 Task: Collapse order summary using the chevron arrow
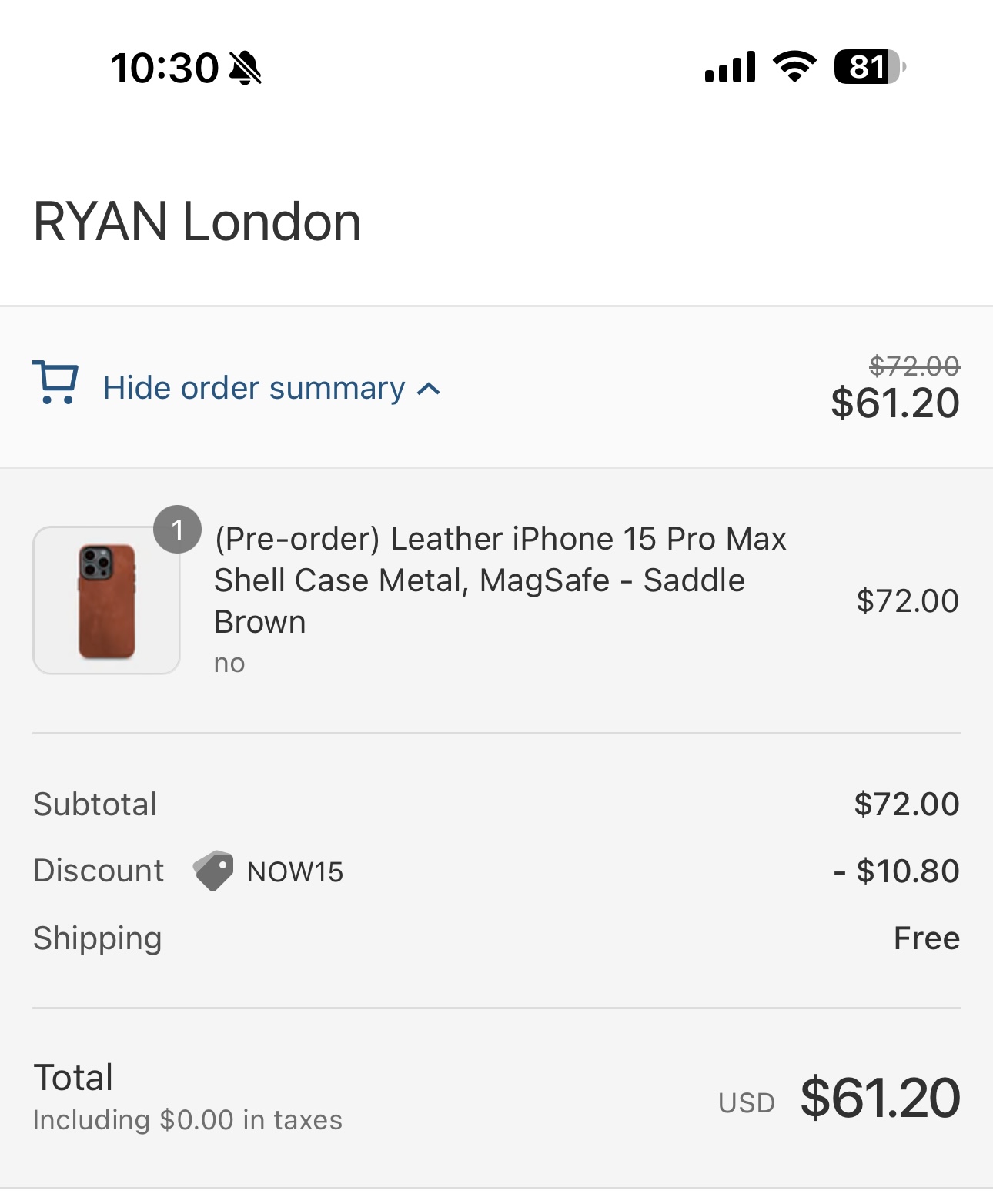coord(429,390)
